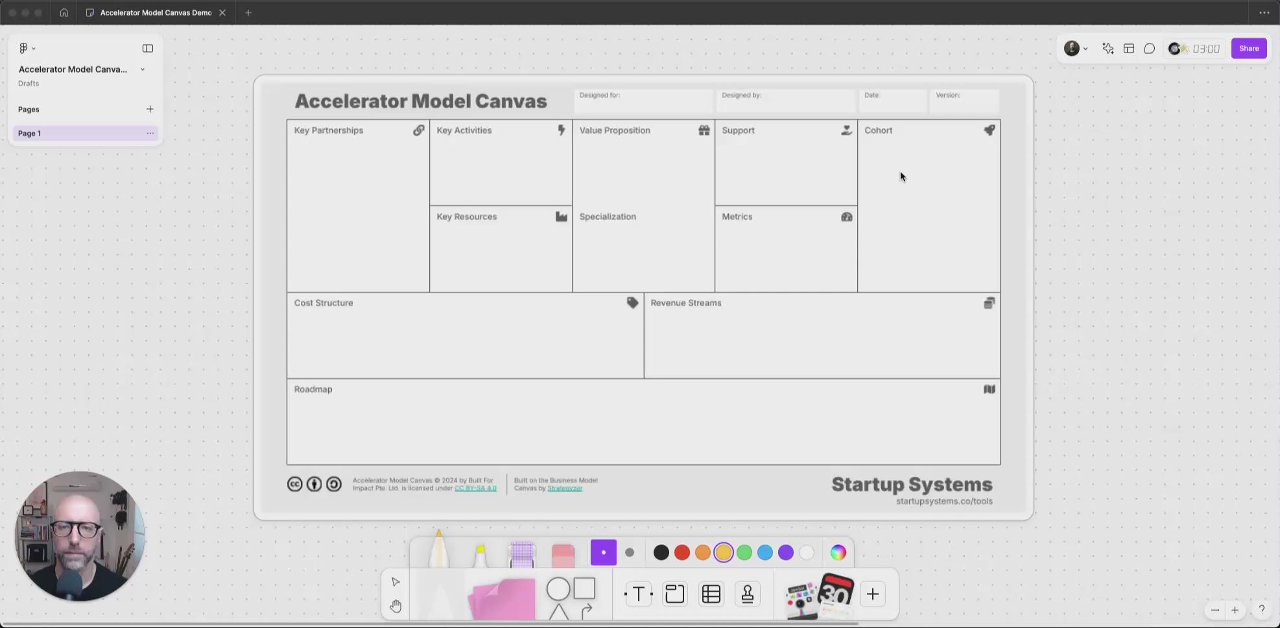
Task: Select the cursor arrow tool
Action: pos(395,582)
